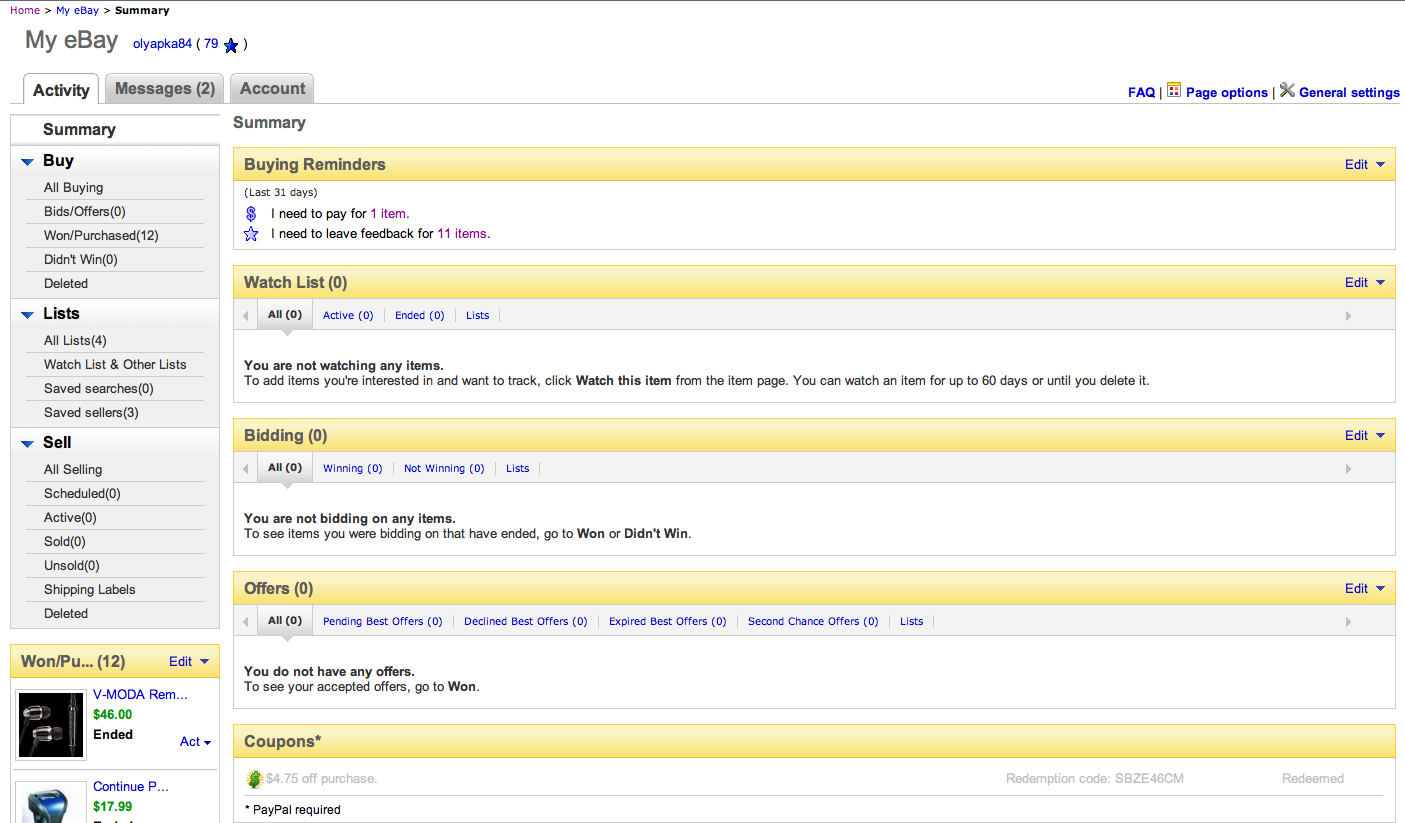
Task: Click the '11 items' feedback link
Action: click(462, 234)
